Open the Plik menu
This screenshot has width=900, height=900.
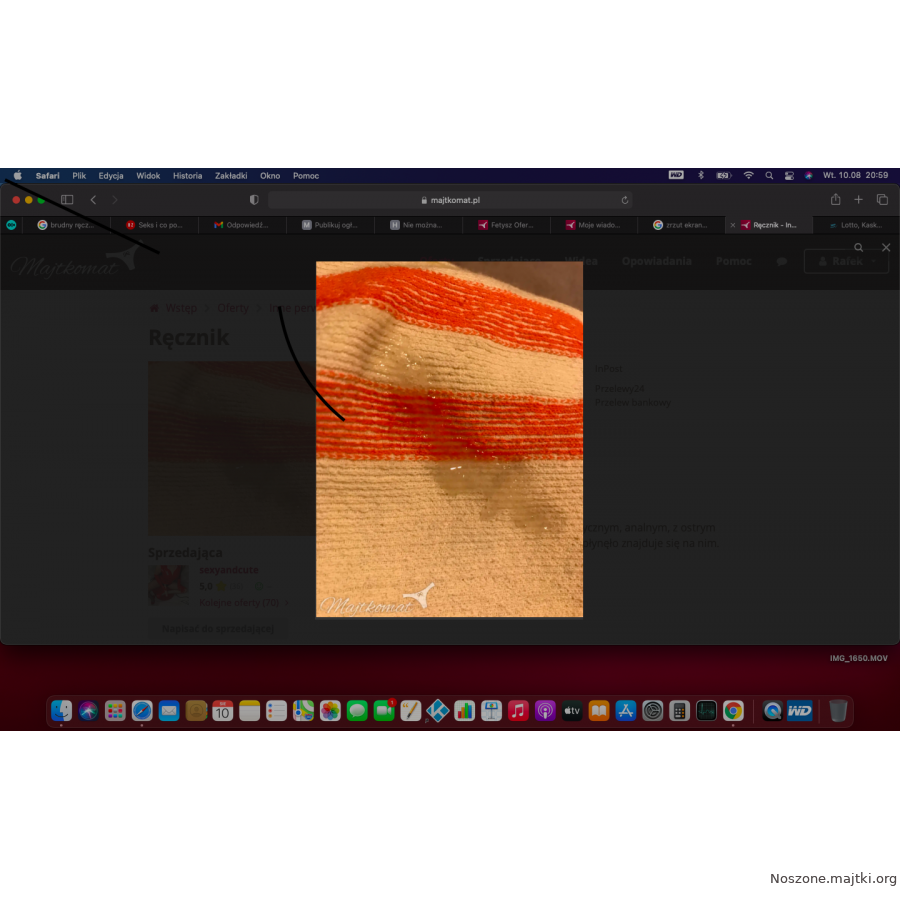click(79, 176)
